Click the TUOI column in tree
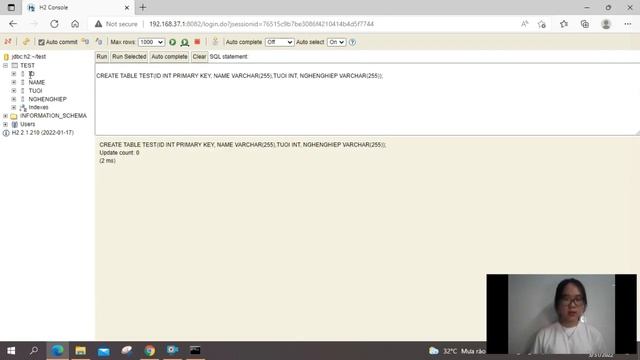This screenshot has height=360, width=640. tap(35, 91)
